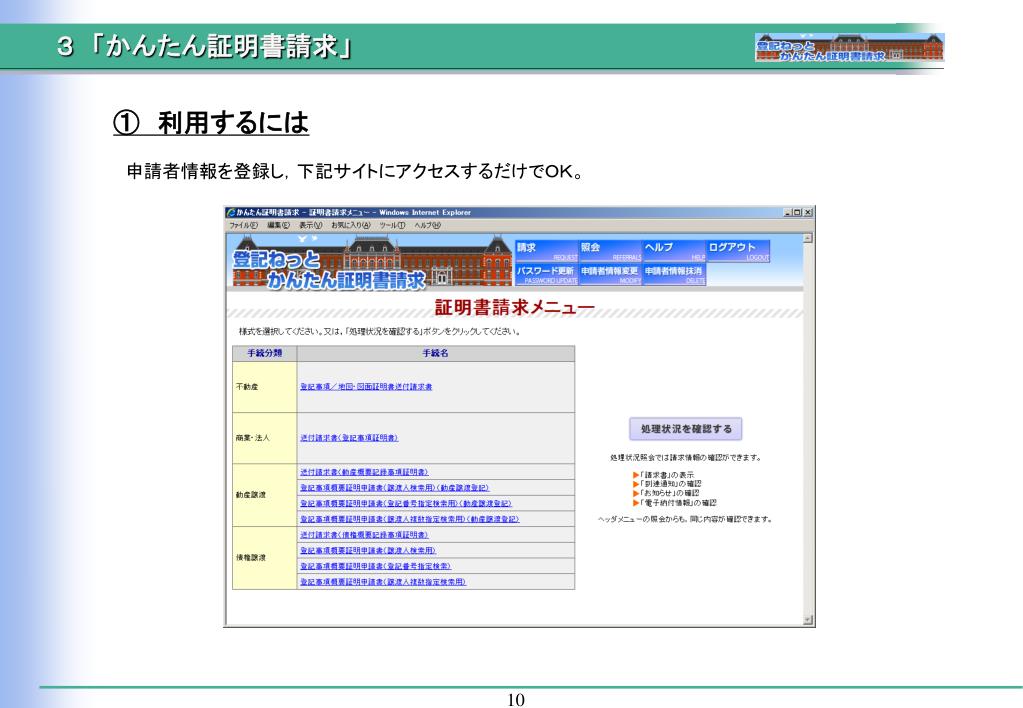The image size is (1023, 708).
Task: Open the 表示(V) menu
Action: [311, 226]
